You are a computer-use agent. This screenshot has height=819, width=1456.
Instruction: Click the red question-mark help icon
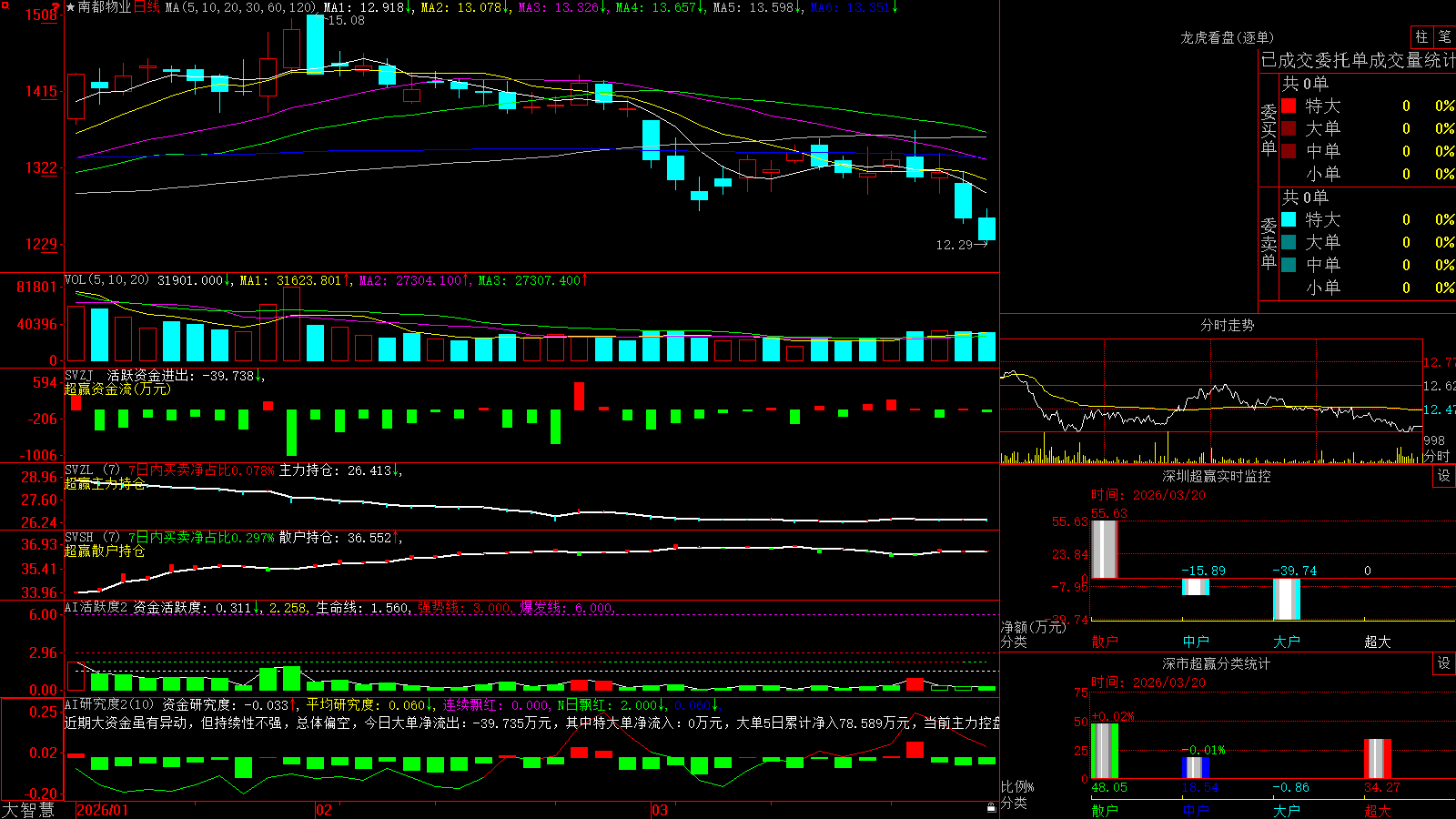(56, 6)
